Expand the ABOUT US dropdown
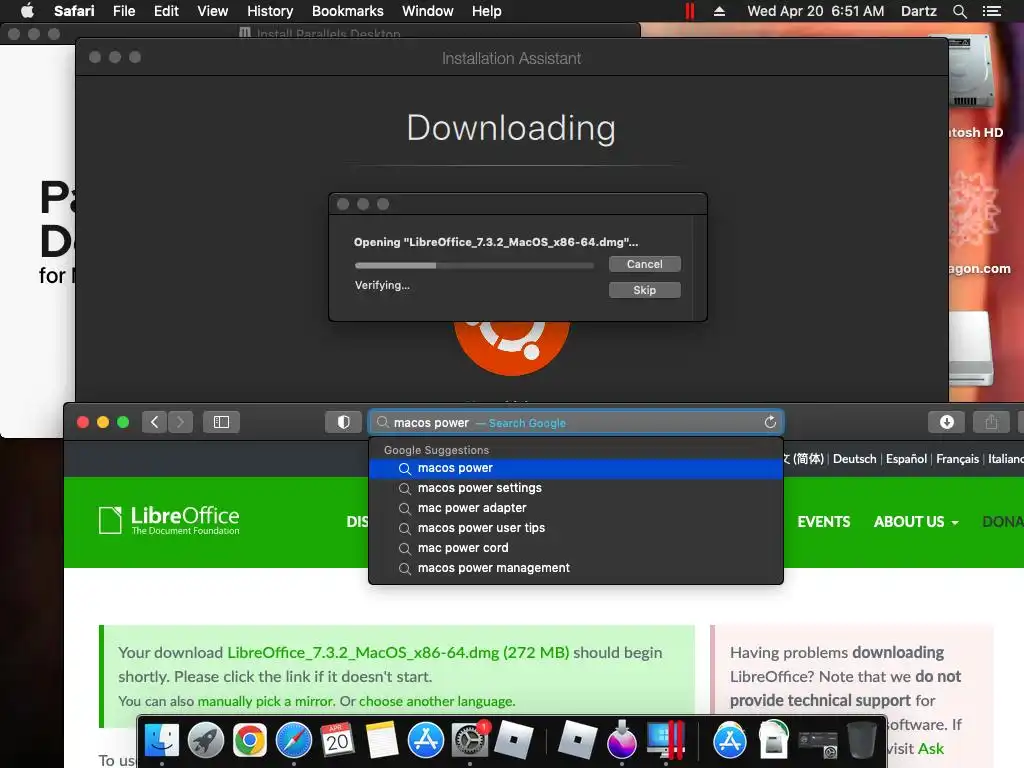The image size is (1024, 768). click(x=916, y=522)
